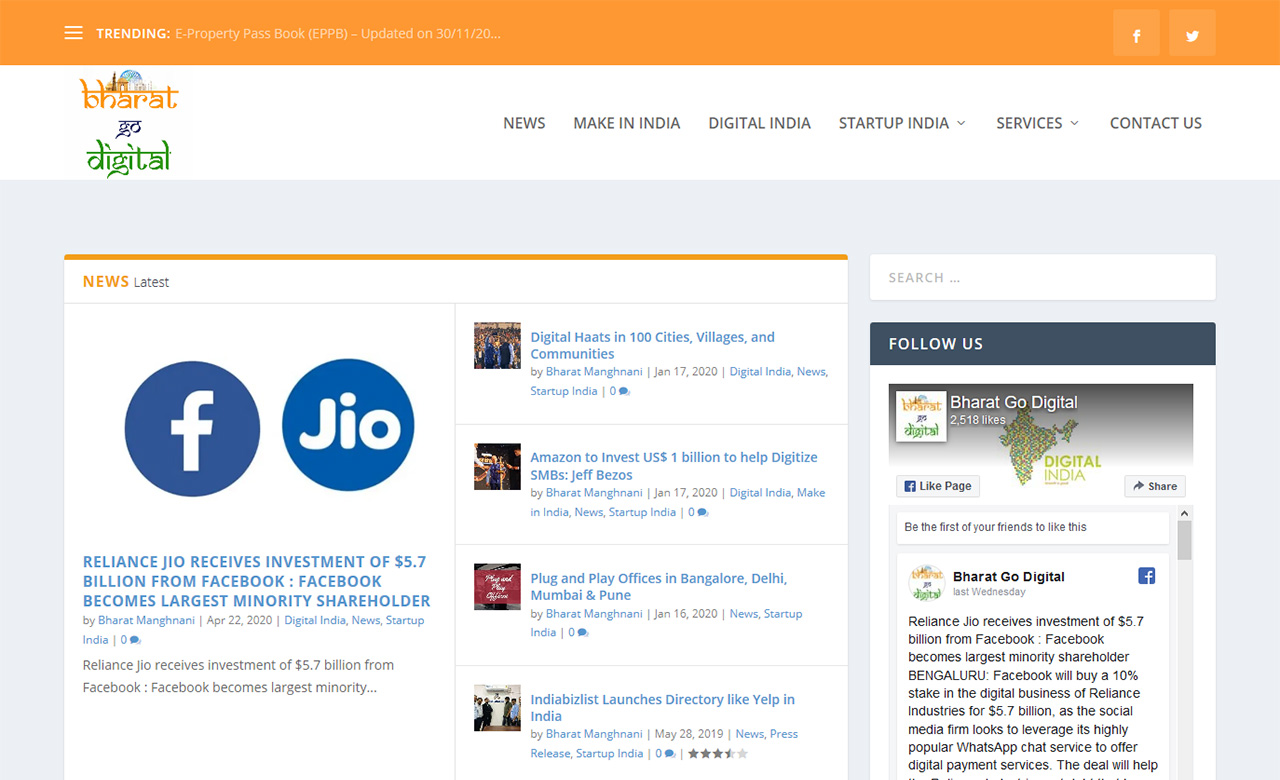Click comment bubble icon under Amazon Invest article

pyautogui.click(x=703, y=513)
